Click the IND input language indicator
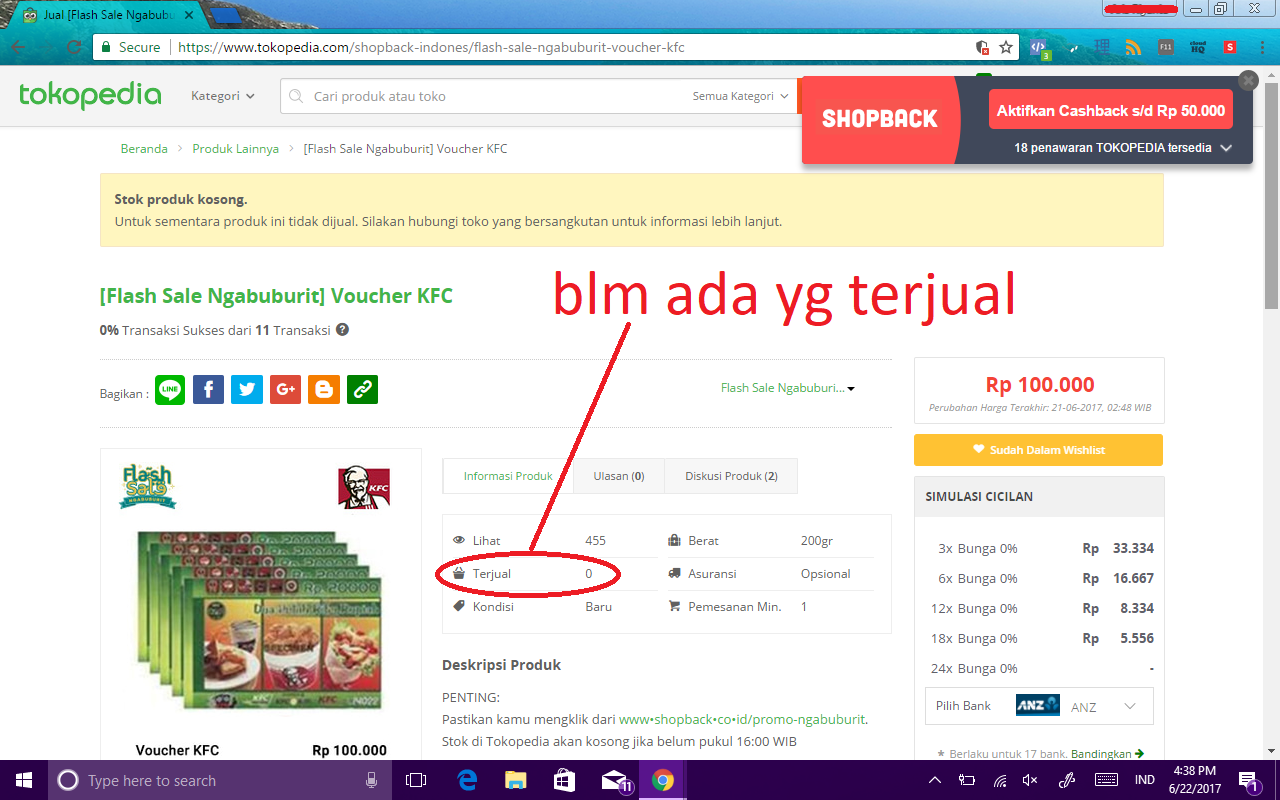The height and width of the screenshot is (800, 1280). (x=1145, y=780)
